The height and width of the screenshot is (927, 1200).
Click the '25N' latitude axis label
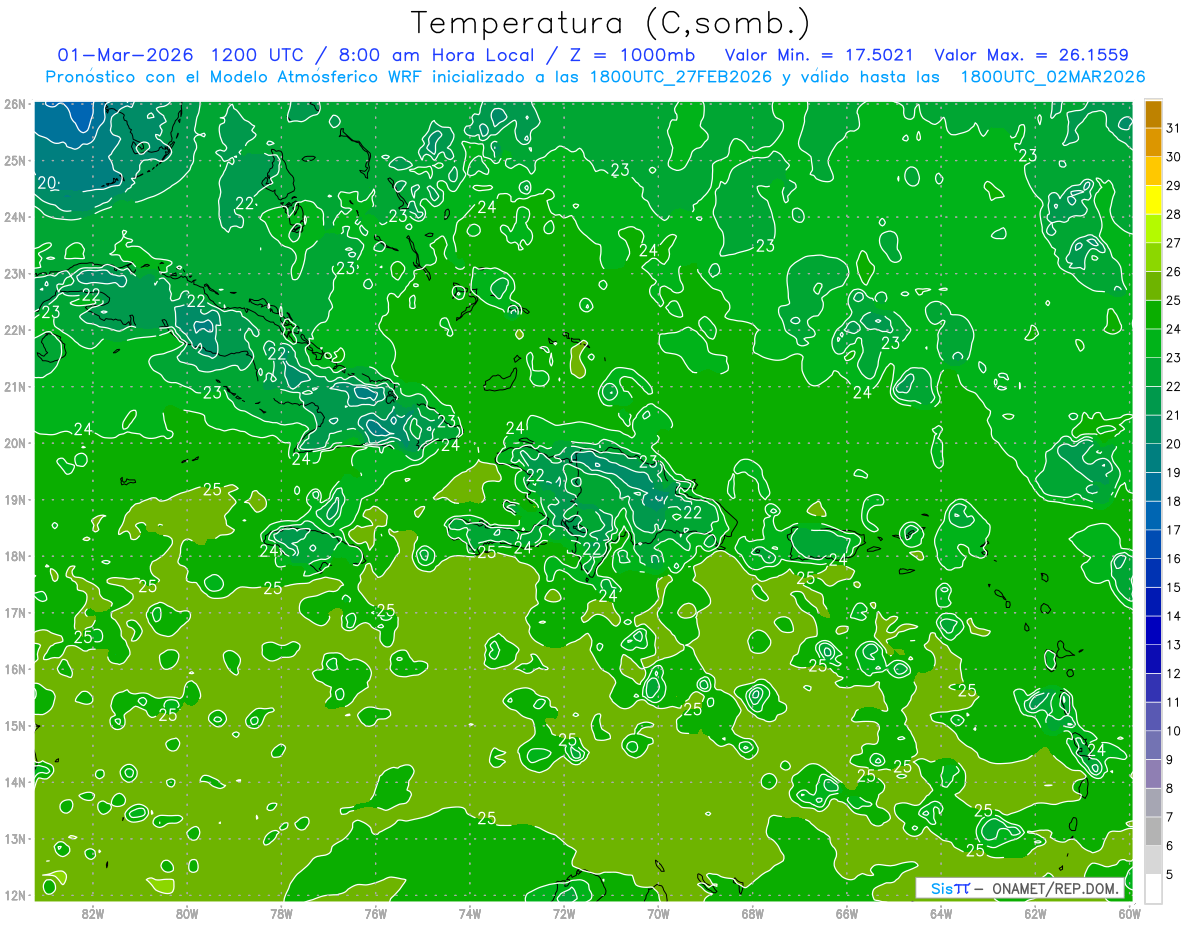15,160
